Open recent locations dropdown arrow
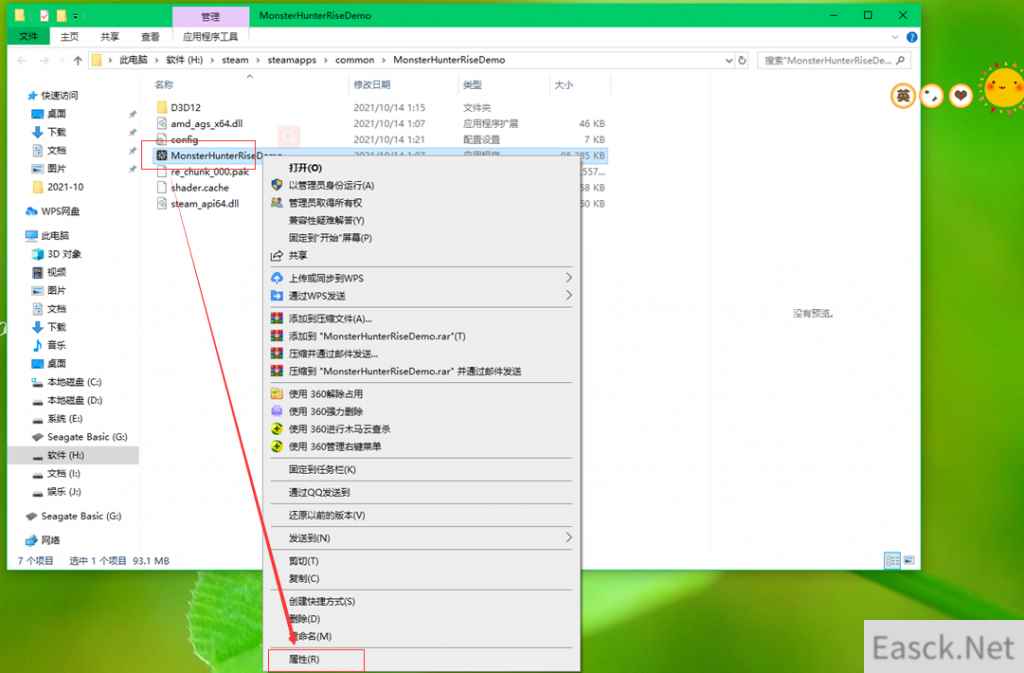Image resolution: width=1024 pixels, height=673 pixels. (x=61, y=60)
